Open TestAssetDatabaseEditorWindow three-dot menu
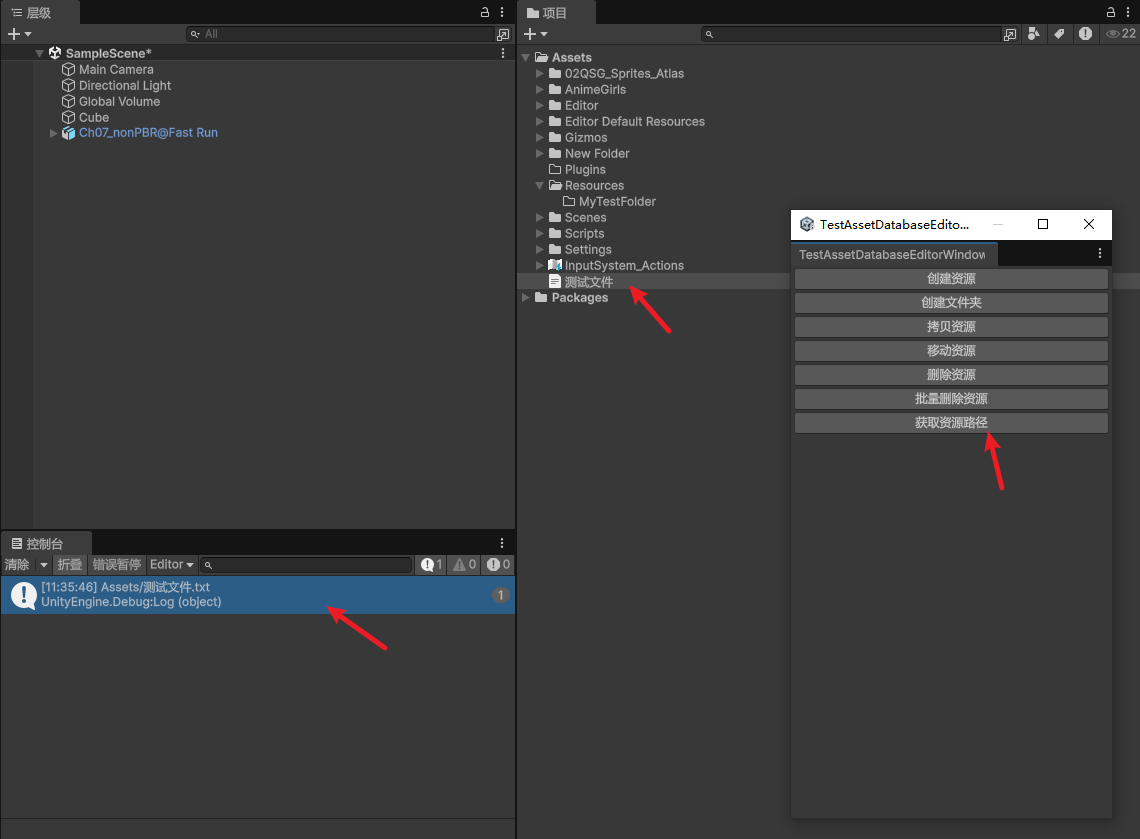Viewport: 1140px width, 839px height. pyautogui.click(x=1099, y=253)
